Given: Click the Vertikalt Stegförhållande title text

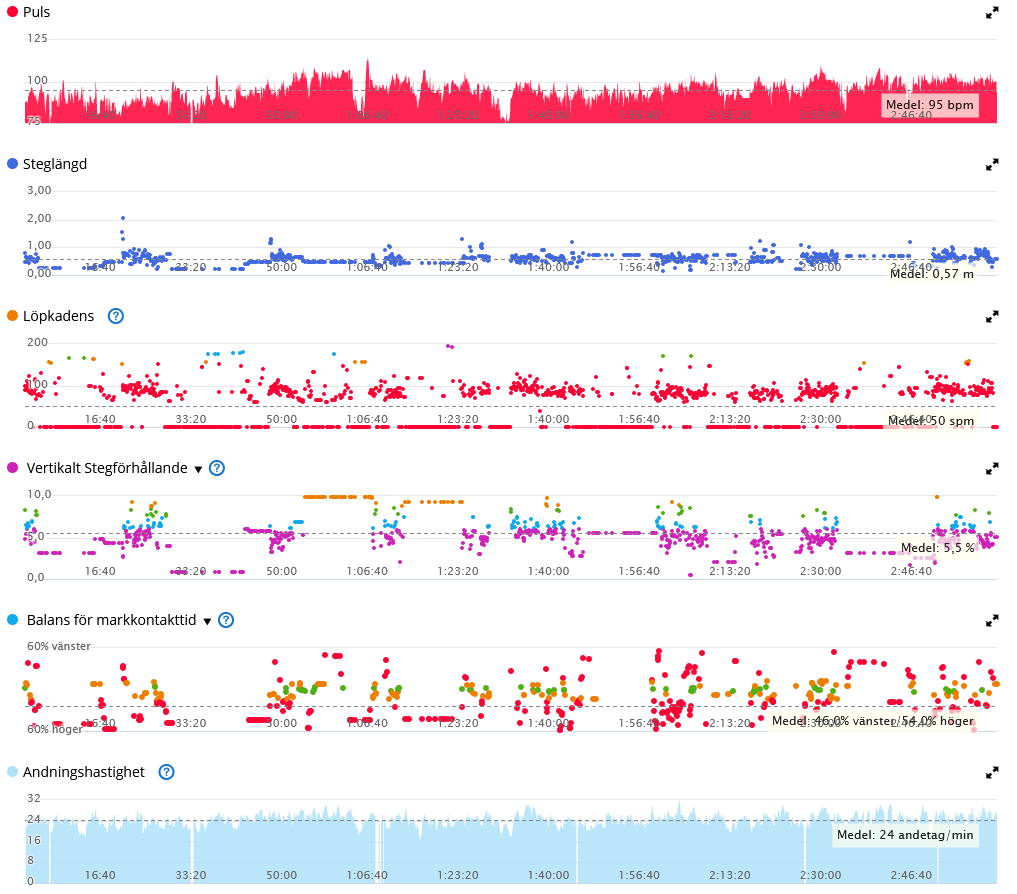Looking at the screenshot, I should tap(107, 468).
